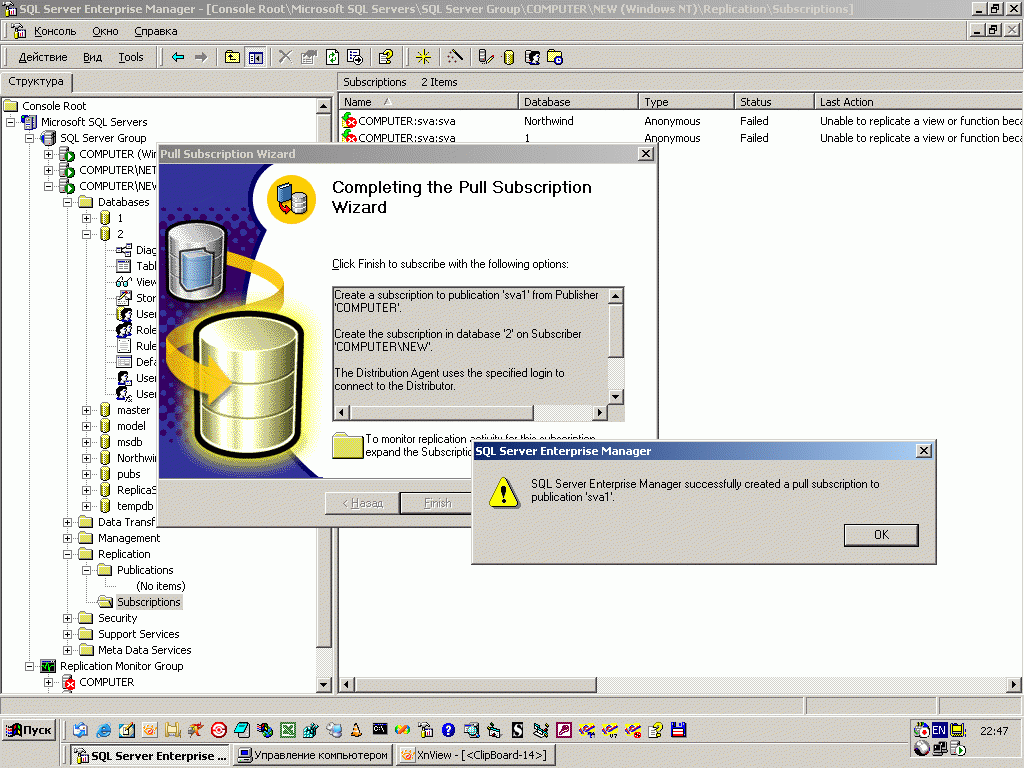
Task: Click the Export List toolbar icon
Action: tap(355, 57)
